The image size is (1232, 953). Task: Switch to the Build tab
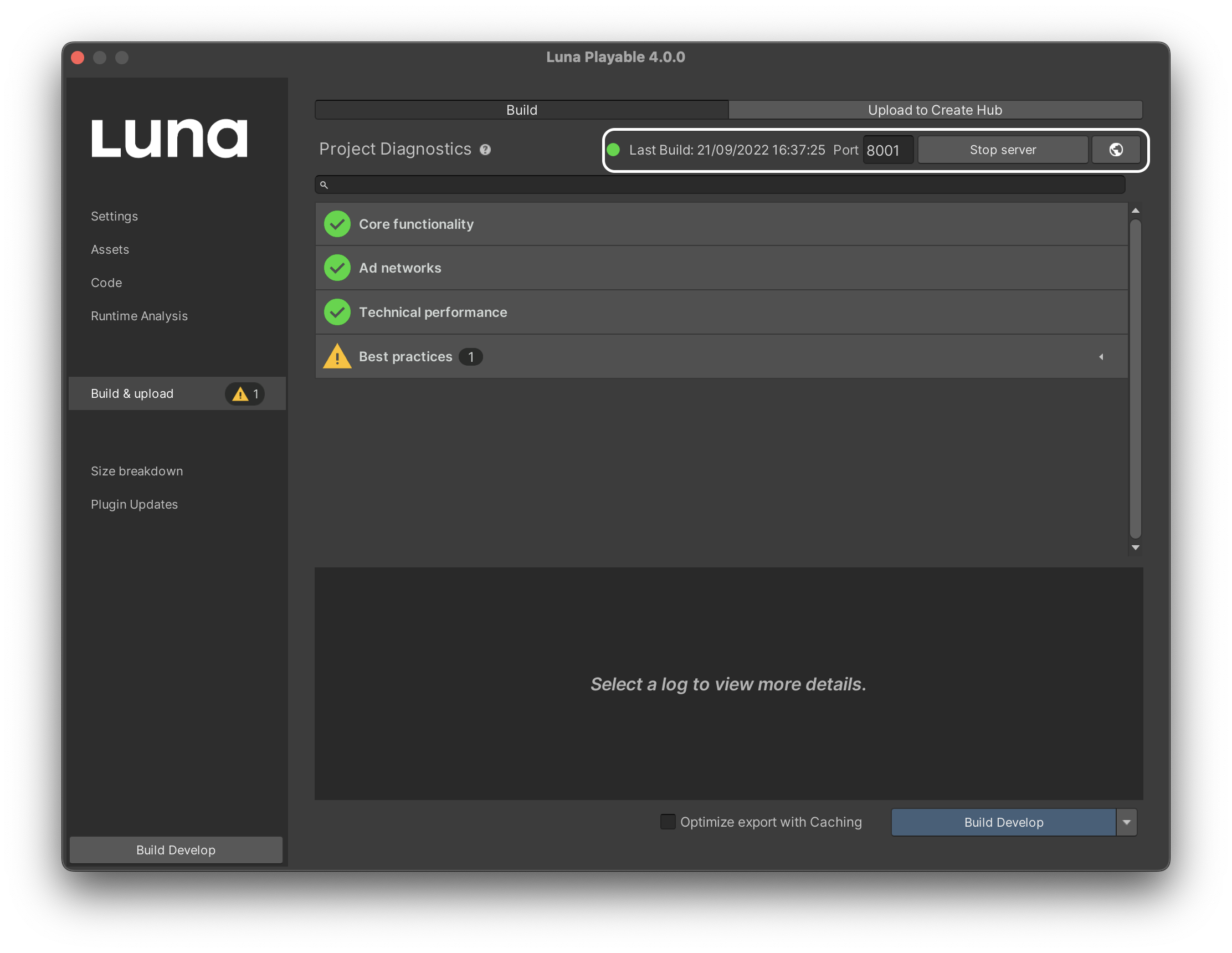522,110
